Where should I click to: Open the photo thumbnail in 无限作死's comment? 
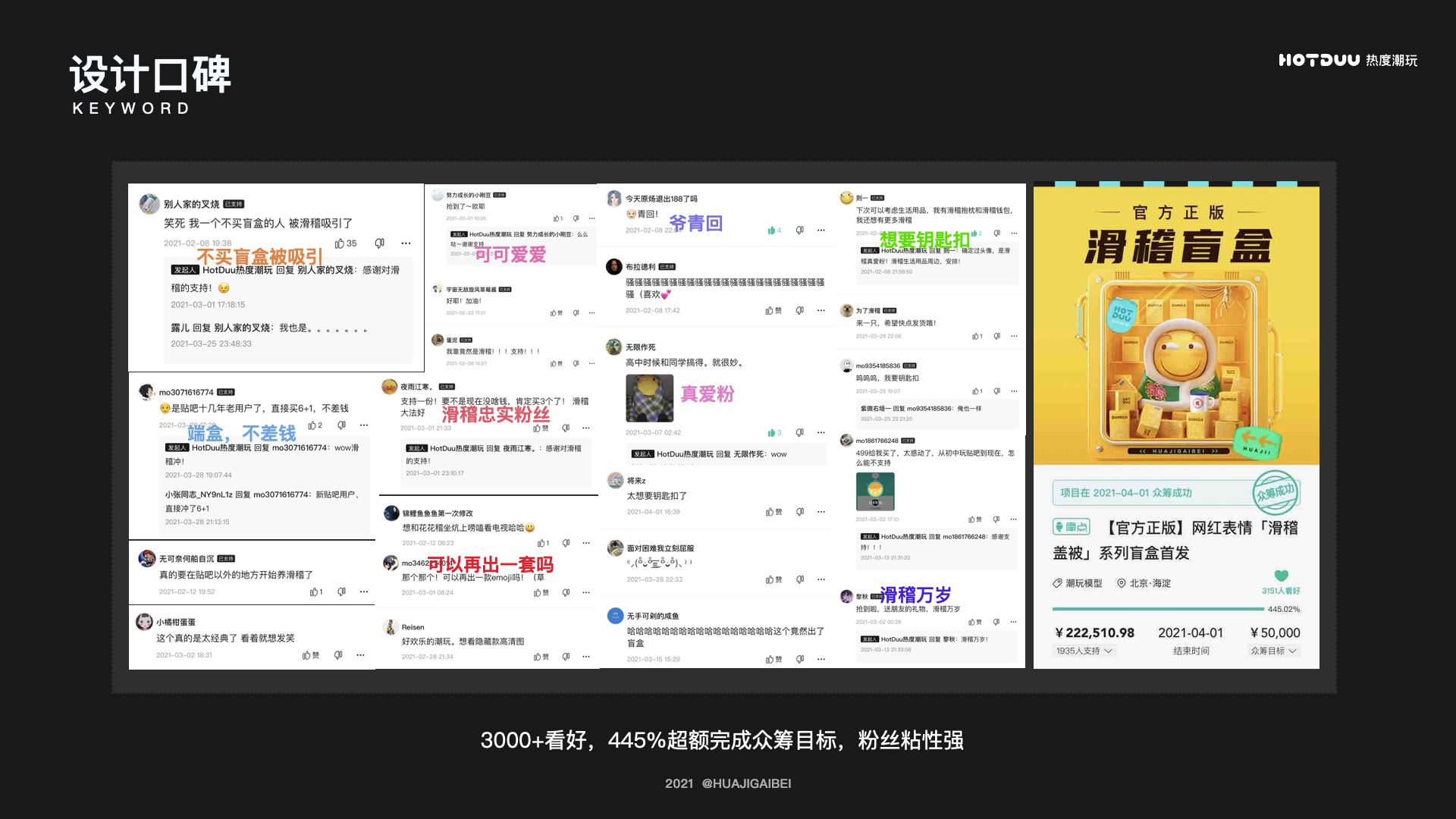pos(649,398)
